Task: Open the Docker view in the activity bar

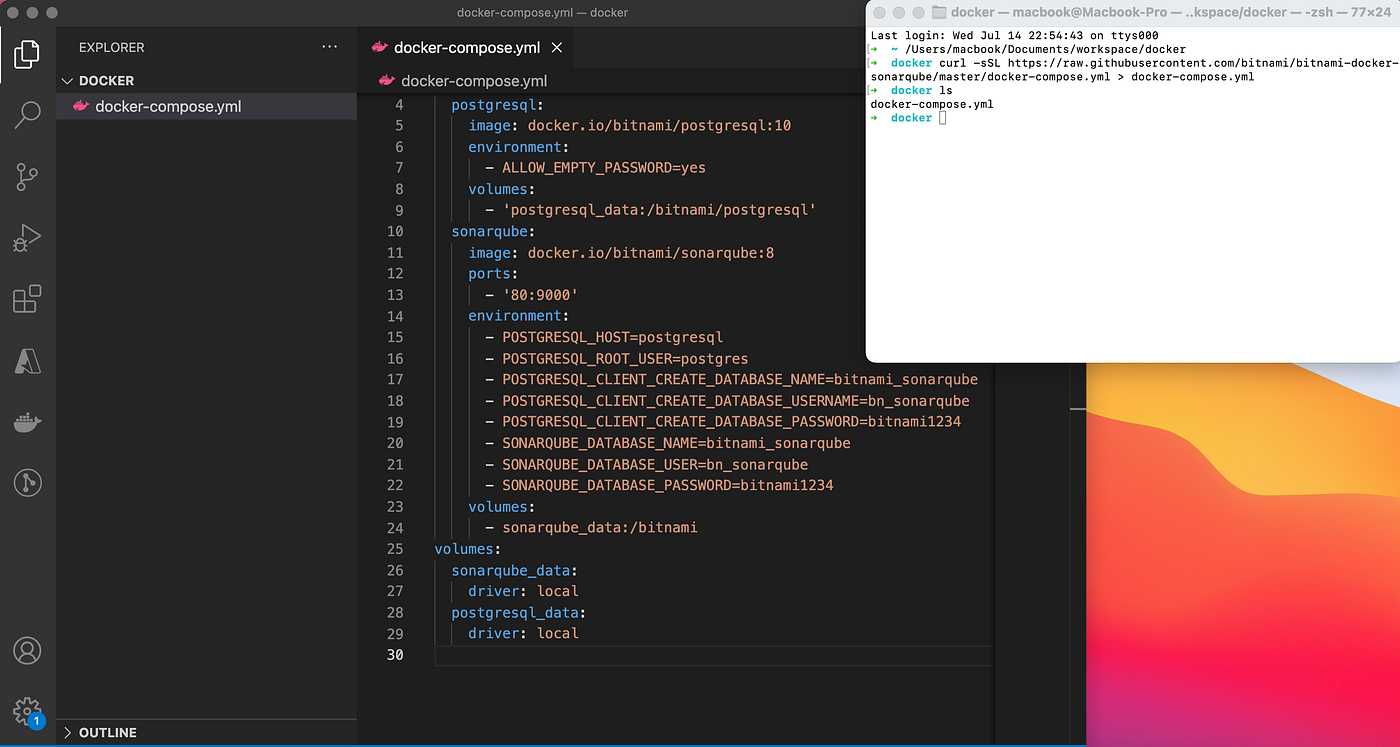Action: pyautogui.click(x=27, y=422)
